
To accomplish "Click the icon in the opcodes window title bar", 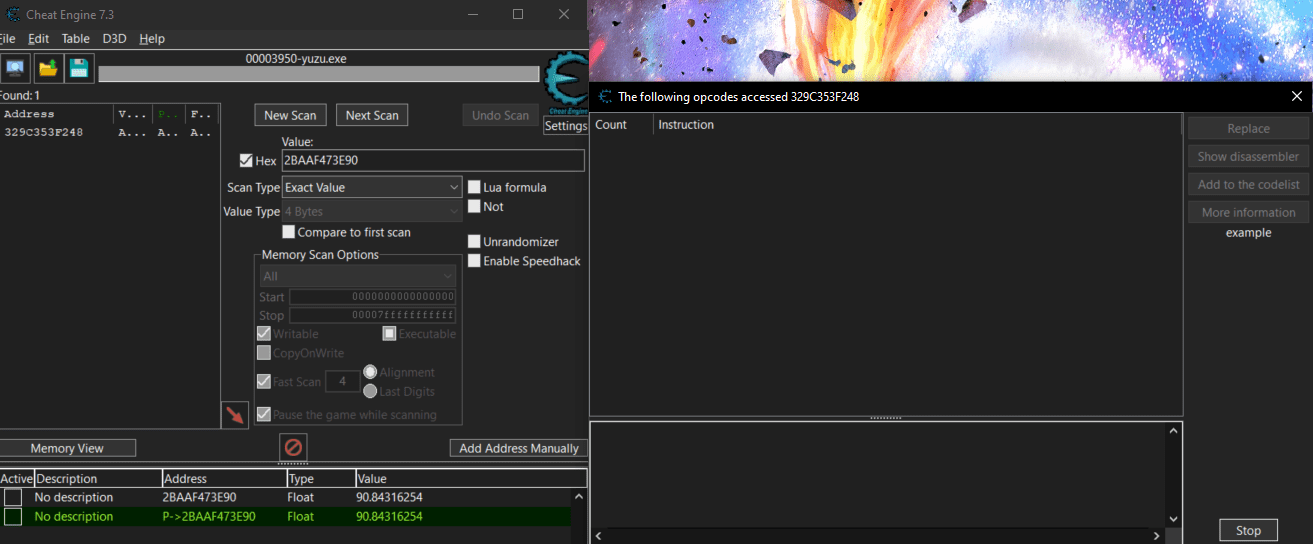I will click(604, 97).
